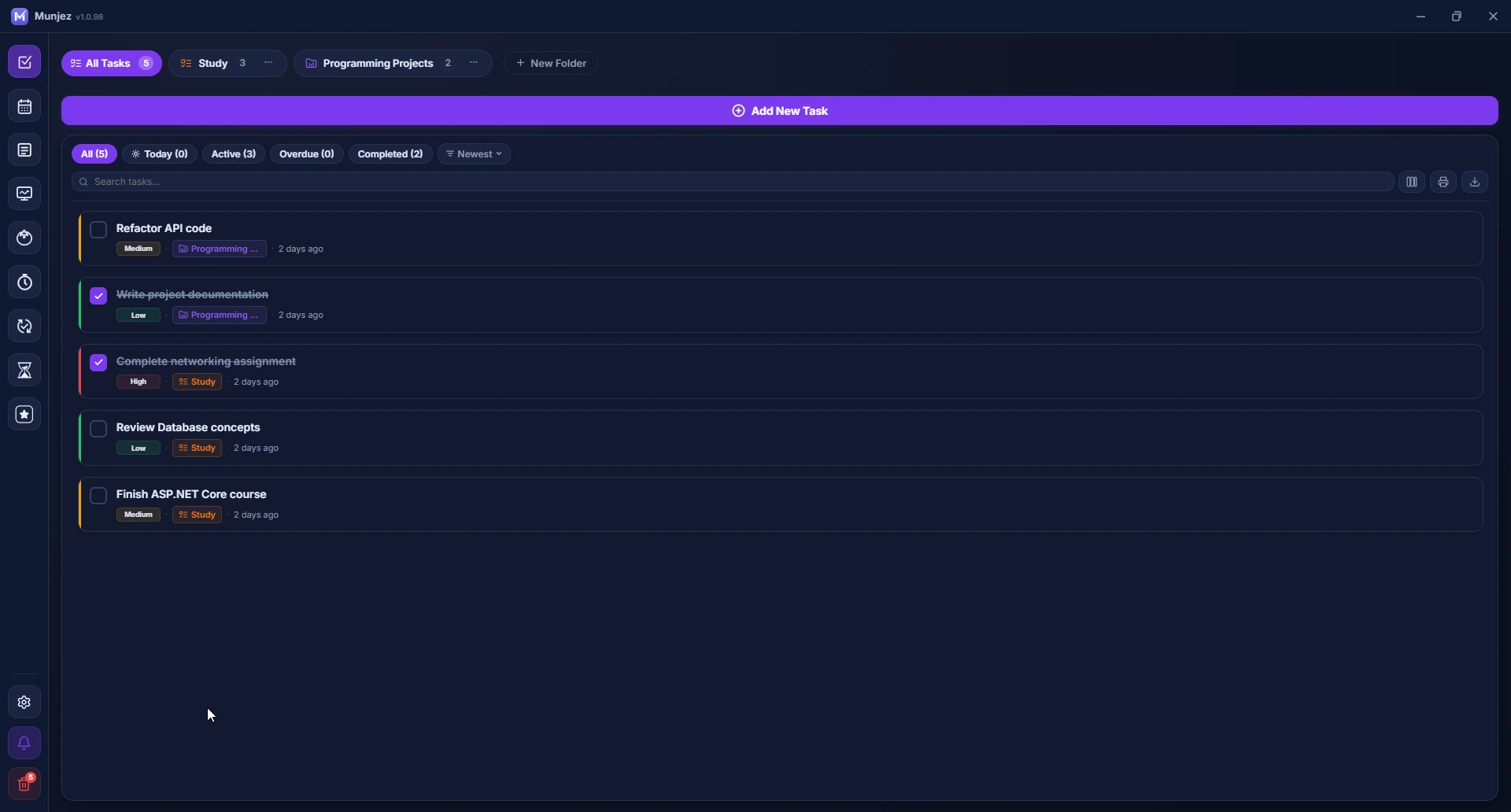Open the Newest sort dropdown

tap(475, 154)
